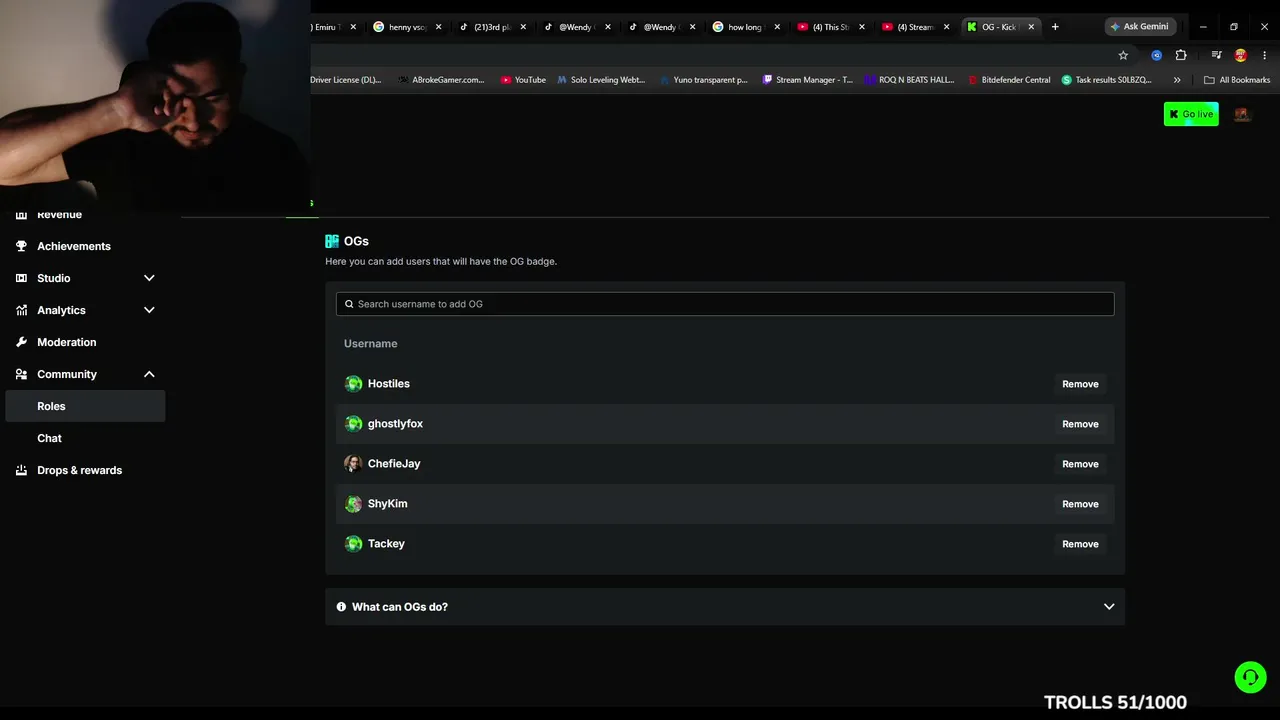Image resolution: width=1280 pixels, height=720 pixels.
Task: Open the All Bookmarks folder
Action: click(x=1237, y=80)
